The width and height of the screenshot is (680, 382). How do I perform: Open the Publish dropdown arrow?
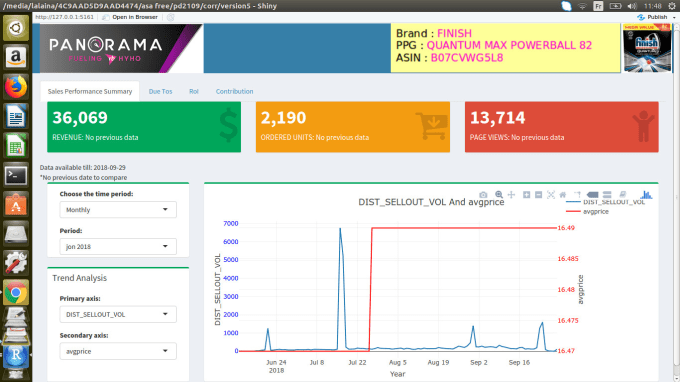tap(674, 17)
